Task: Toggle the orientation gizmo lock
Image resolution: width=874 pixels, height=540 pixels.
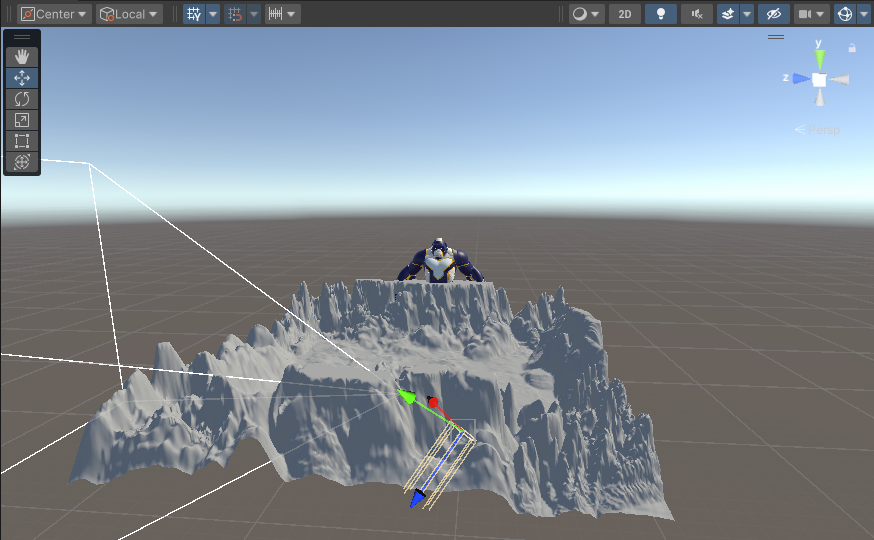Action: point(852,48)
